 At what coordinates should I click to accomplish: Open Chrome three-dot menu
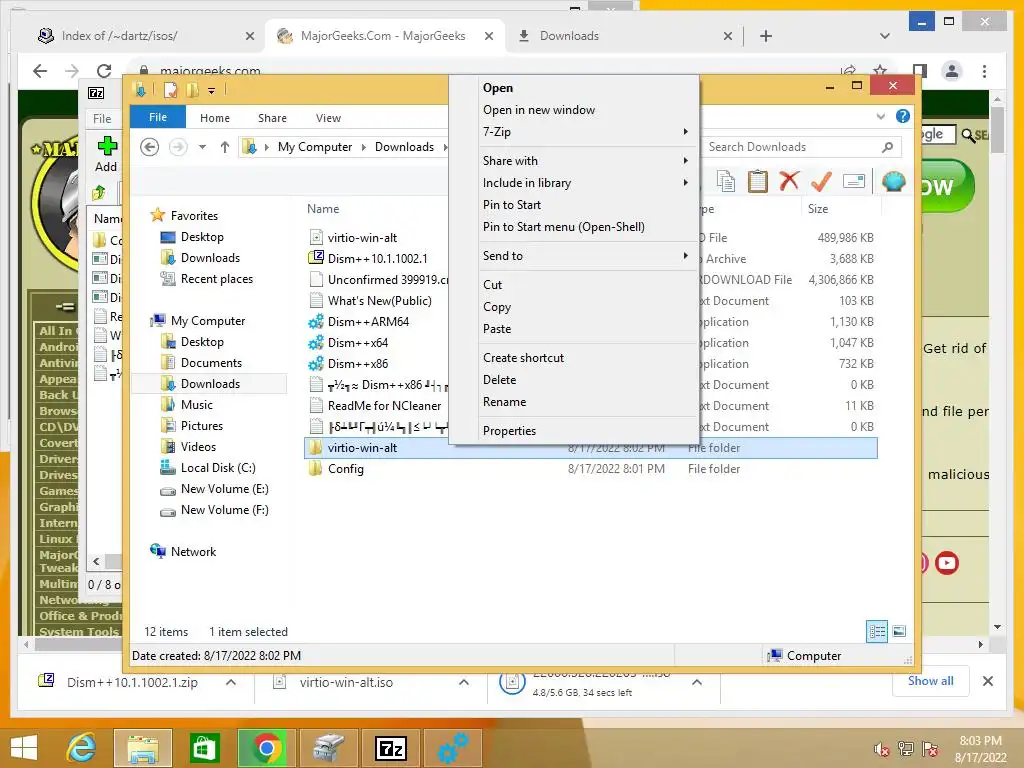[x=984, y=71]
